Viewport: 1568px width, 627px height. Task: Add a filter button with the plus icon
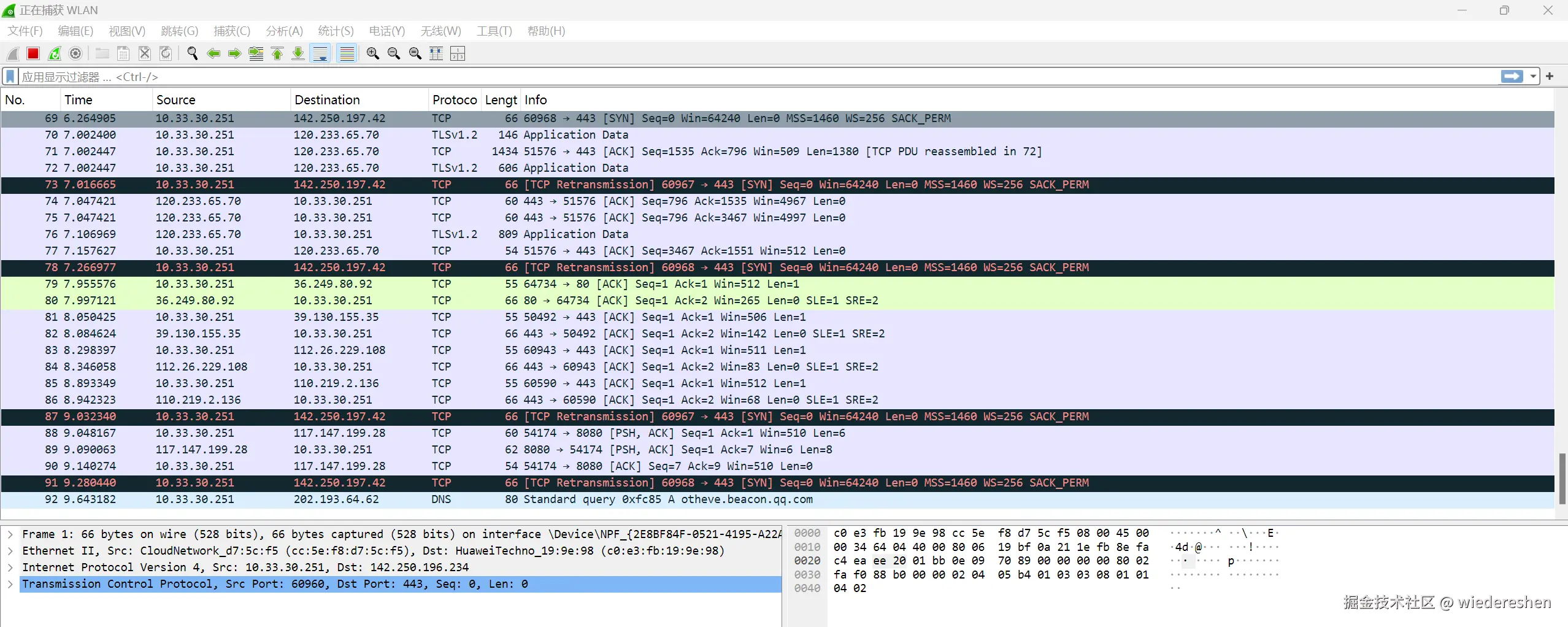1550,77
